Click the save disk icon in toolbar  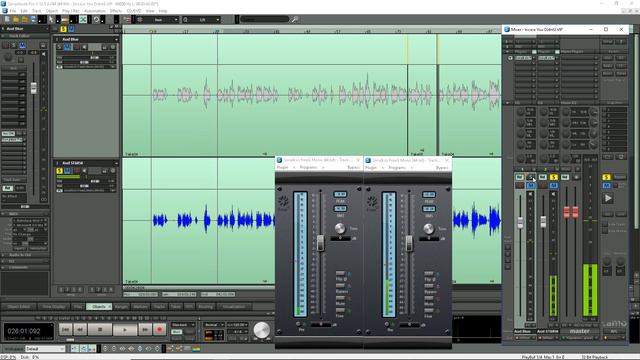coord(33,19)
